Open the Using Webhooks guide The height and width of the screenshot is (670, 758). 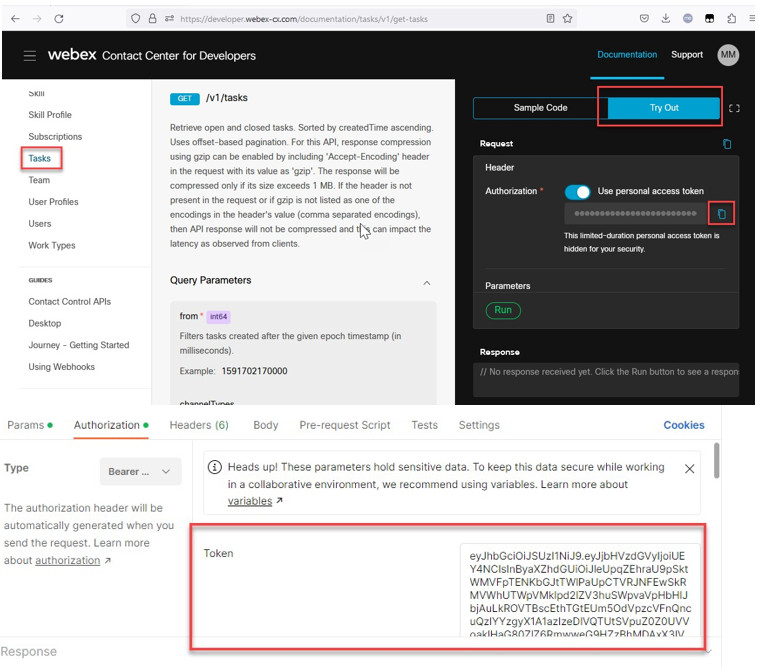(x=61, y=366)
